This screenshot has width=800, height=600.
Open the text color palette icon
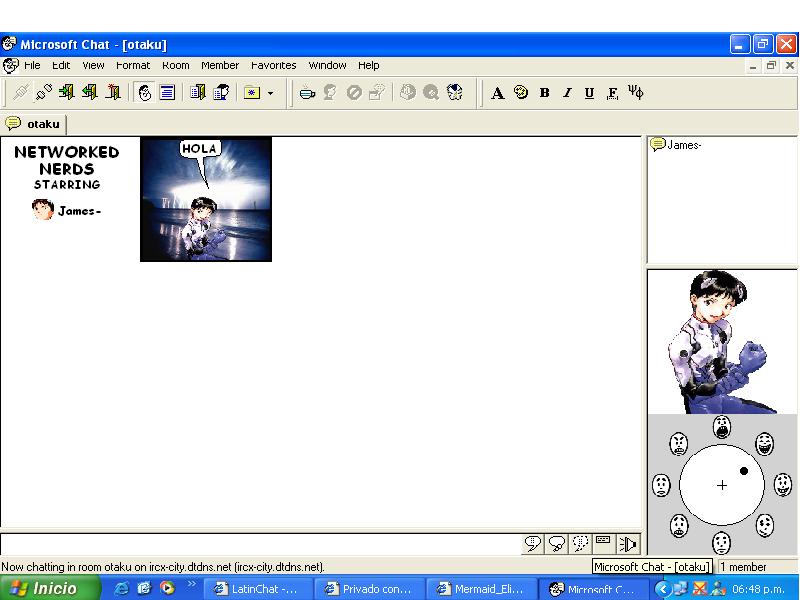(521, 92)
